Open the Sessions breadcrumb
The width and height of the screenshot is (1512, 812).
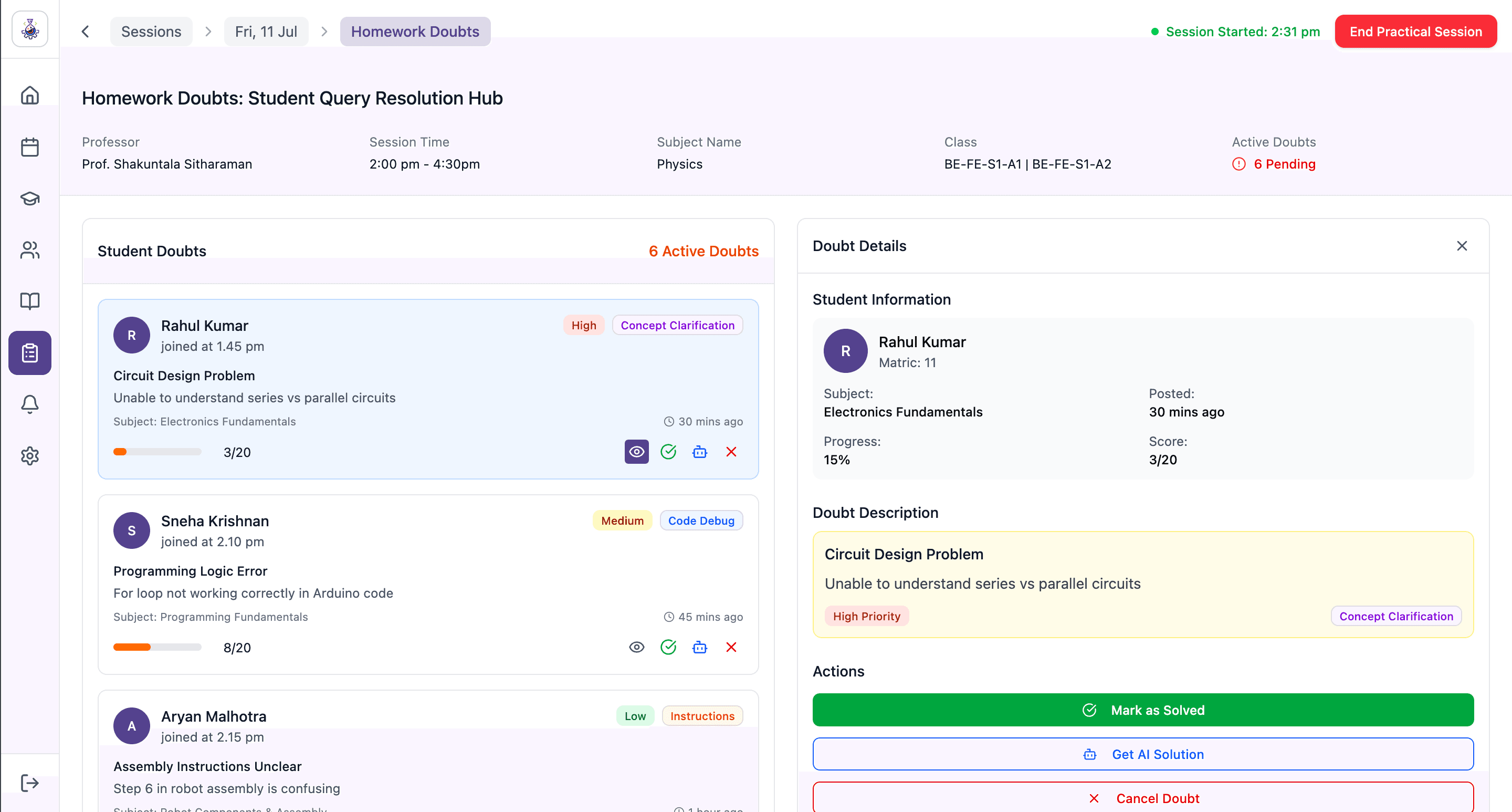pos(151,32)
